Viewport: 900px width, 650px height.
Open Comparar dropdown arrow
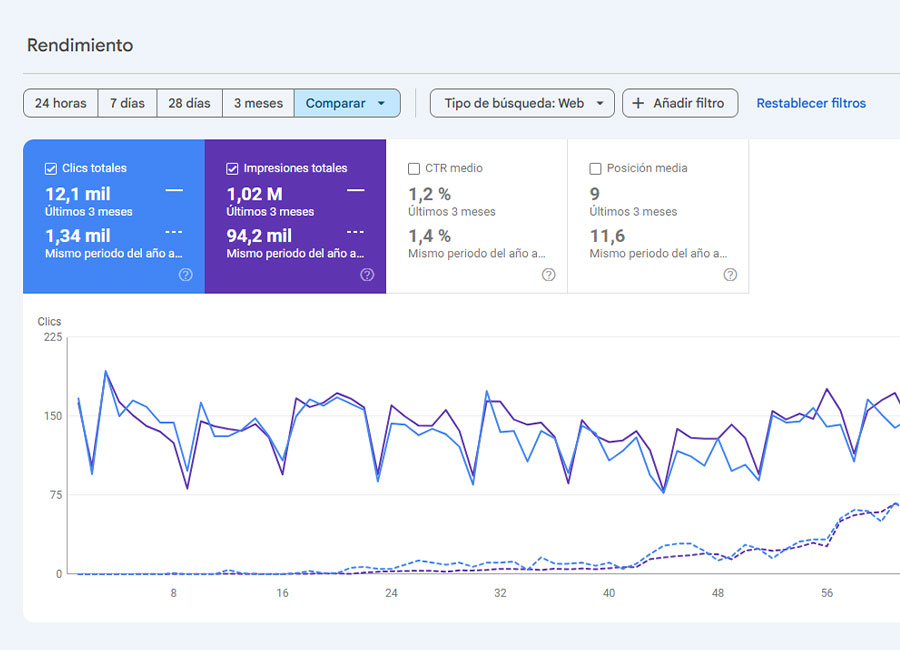click(381, 103)
